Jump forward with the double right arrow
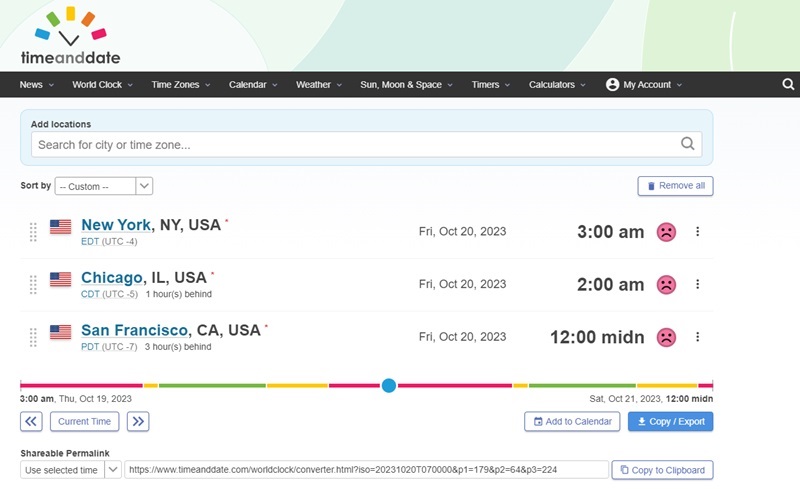Image resolution: width=800 pixels, height=489 pixels. tap(139, 421)
